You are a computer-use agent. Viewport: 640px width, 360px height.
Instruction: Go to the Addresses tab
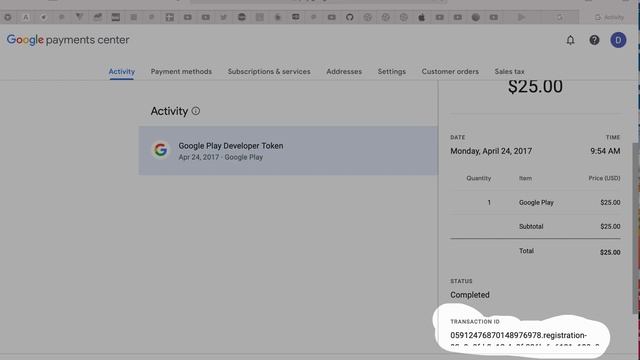tap(344, 71)
